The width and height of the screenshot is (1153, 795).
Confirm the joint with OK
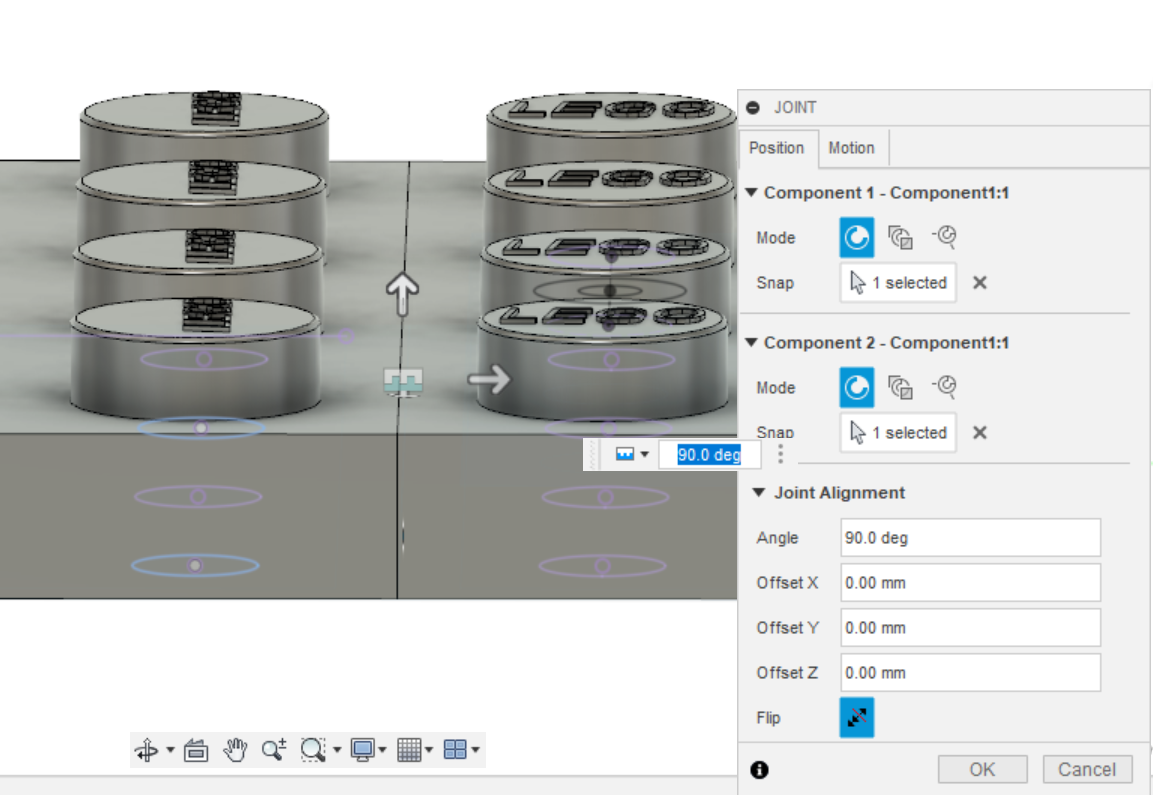coord(982,769)
